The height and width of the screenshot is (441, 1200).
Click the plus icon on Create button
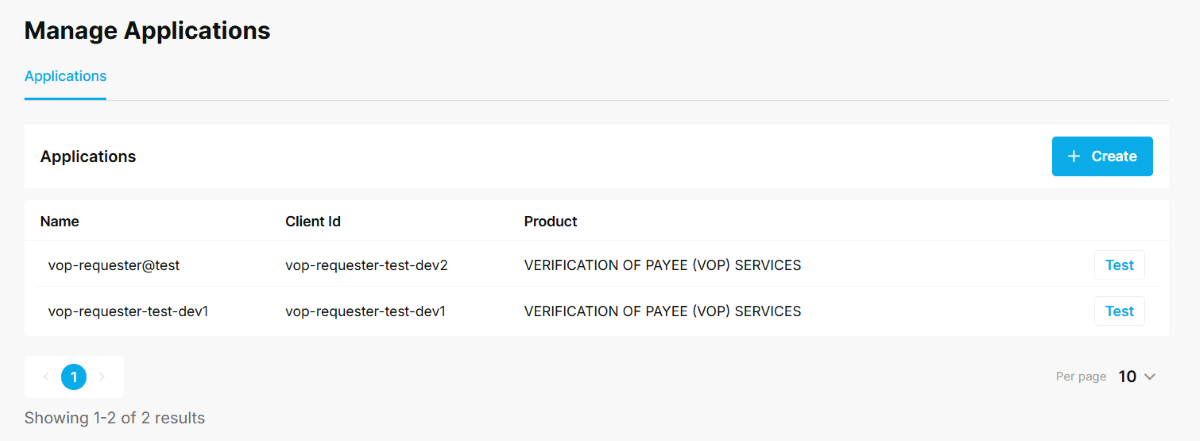1074,156
